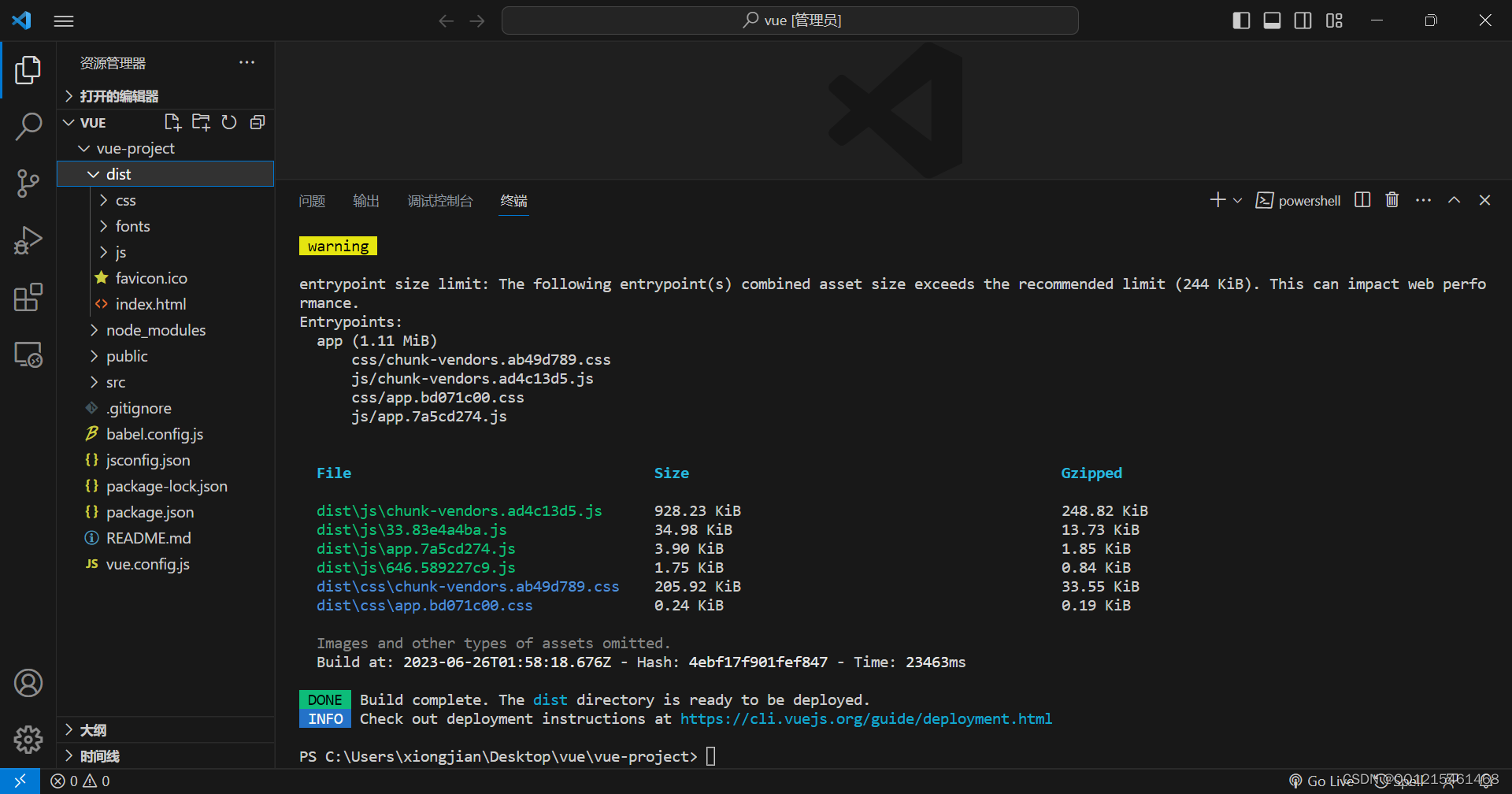Select the powershell terminal label

[1299, 200]
